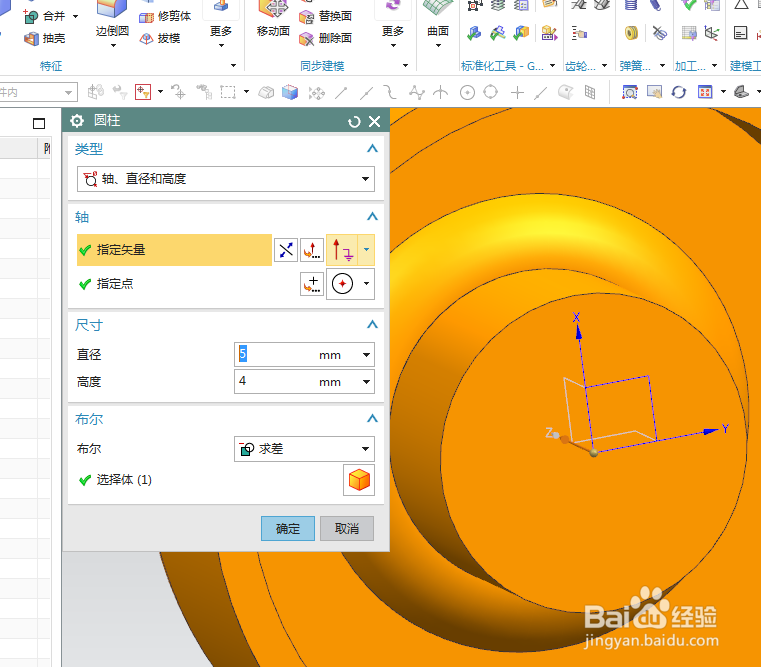The height and width of the screenshot is (667, 761).
Task: Click the yellow spring coil icon
Action: (x=631, y=33)
